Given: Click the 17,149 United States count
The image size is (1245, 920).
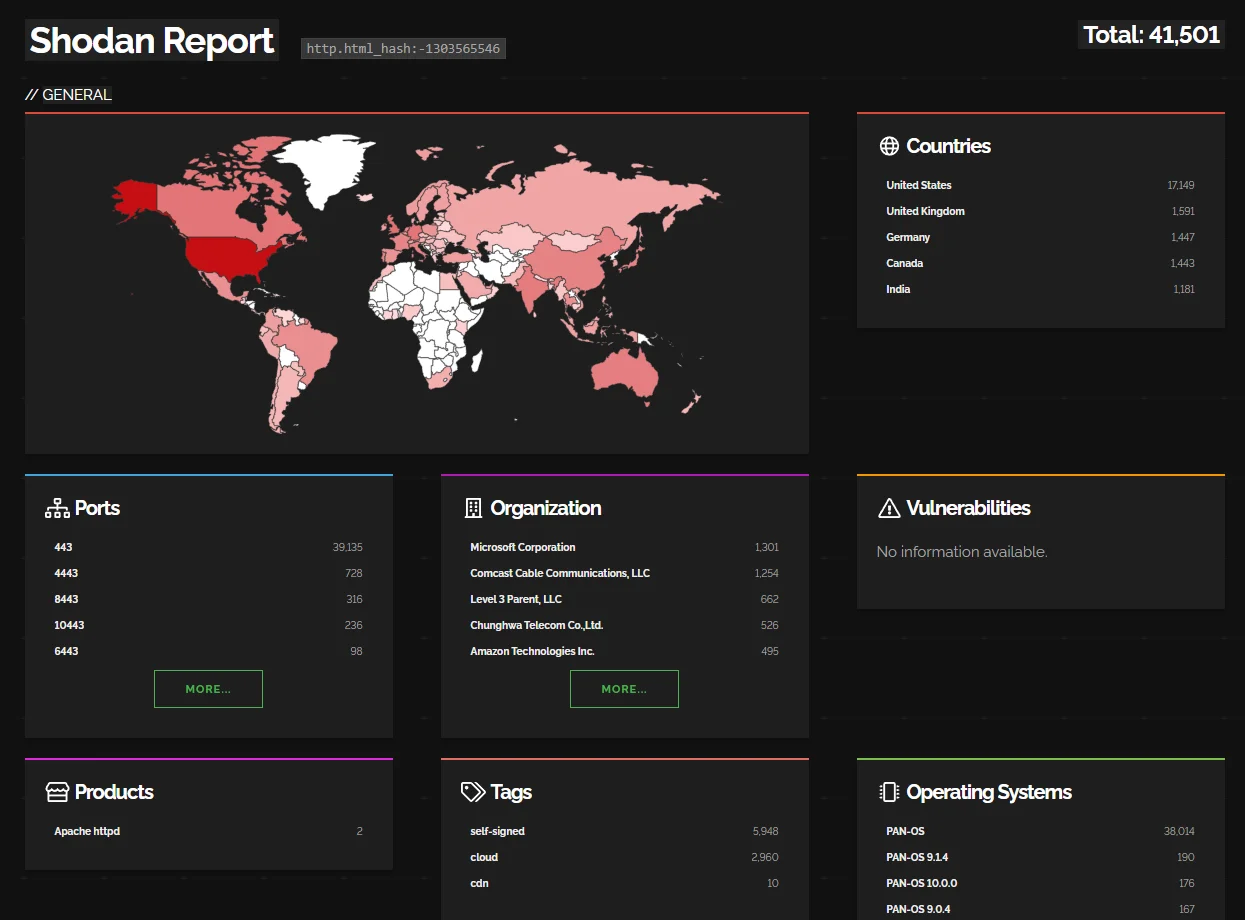Looking at the screenshot, I should pos(1181,185).
